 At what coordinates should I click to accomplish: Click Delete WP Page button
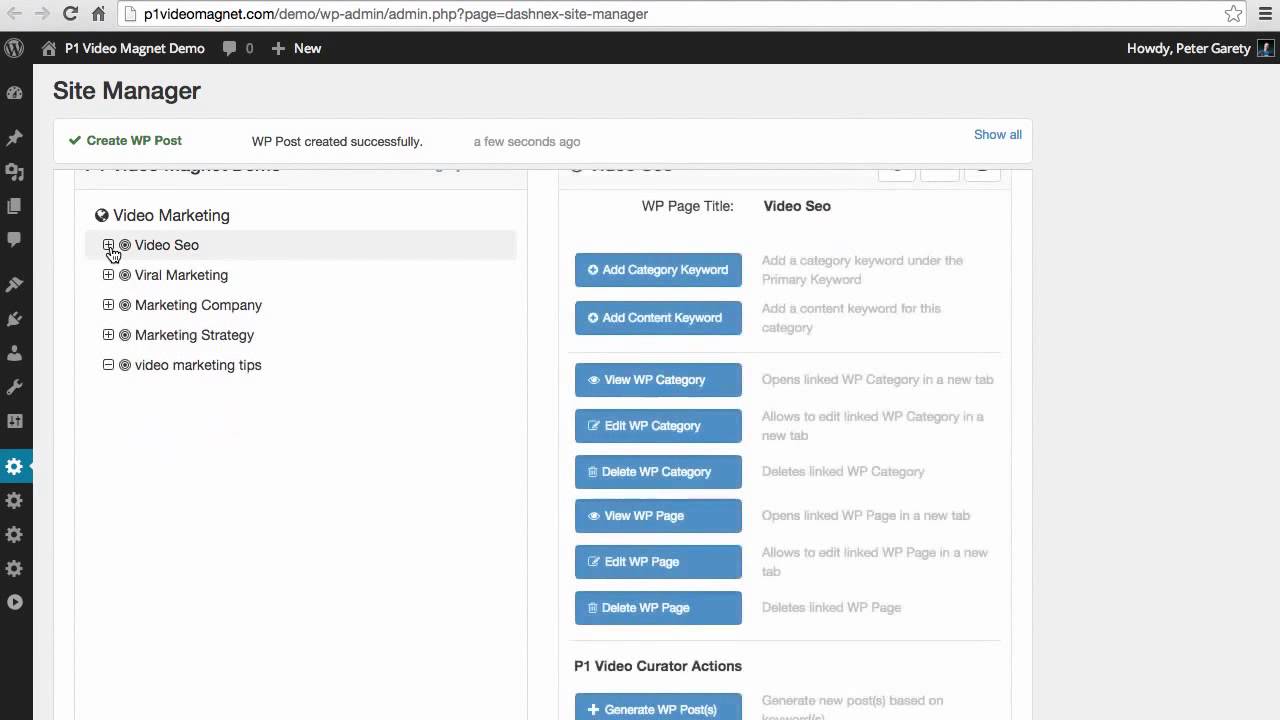click(658, 608)
